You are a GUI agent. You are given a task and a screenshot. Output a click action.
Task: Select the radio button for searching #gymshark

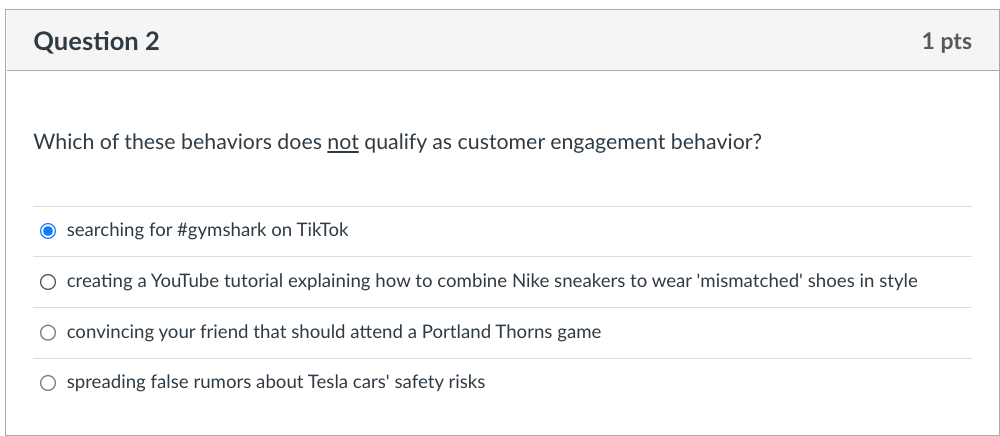pos(48,231)
